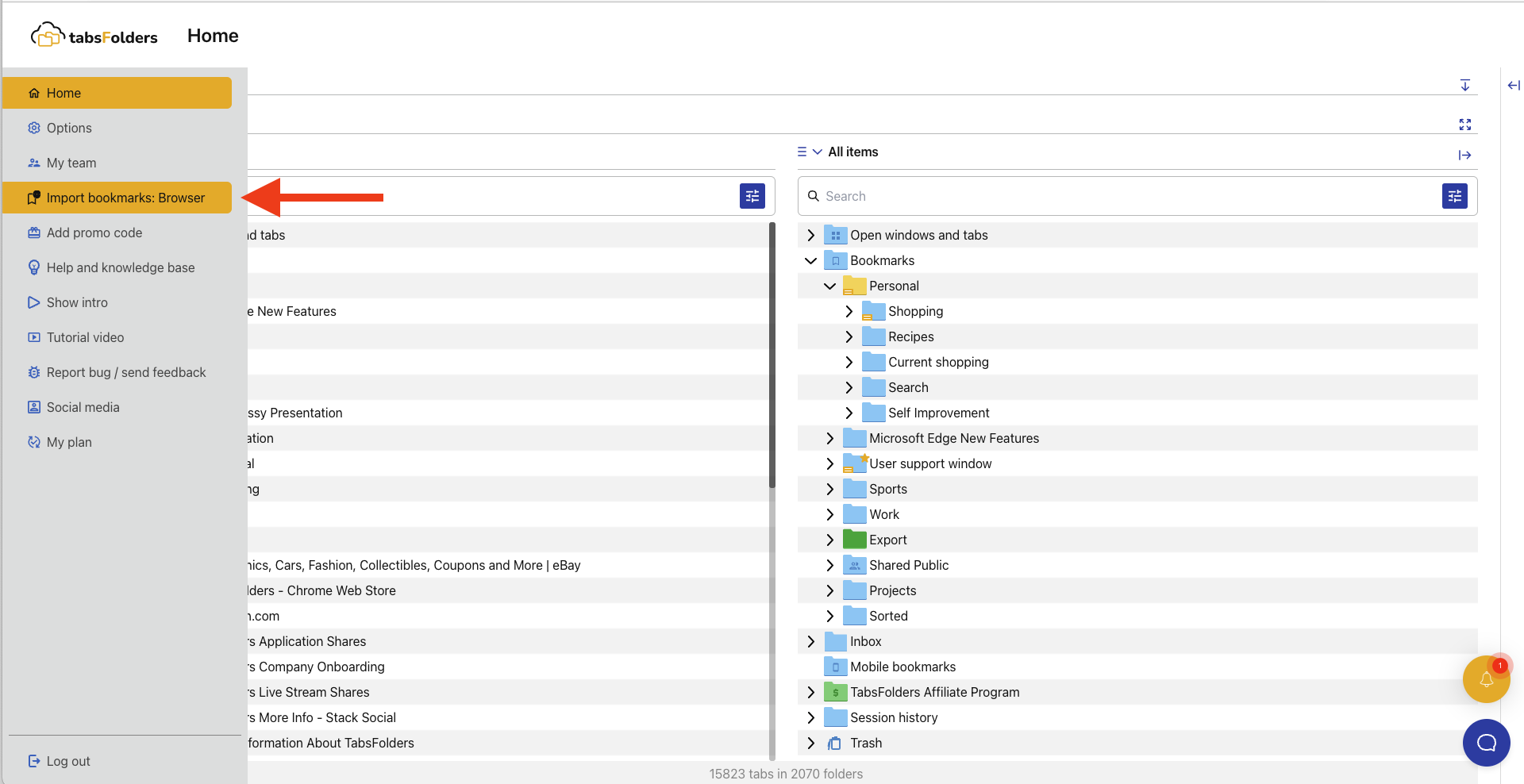The width and height of the screenshot is (1524, 784).
Task: Click the collapse-left sidebar arrow icon
Action: point(1514,85)
